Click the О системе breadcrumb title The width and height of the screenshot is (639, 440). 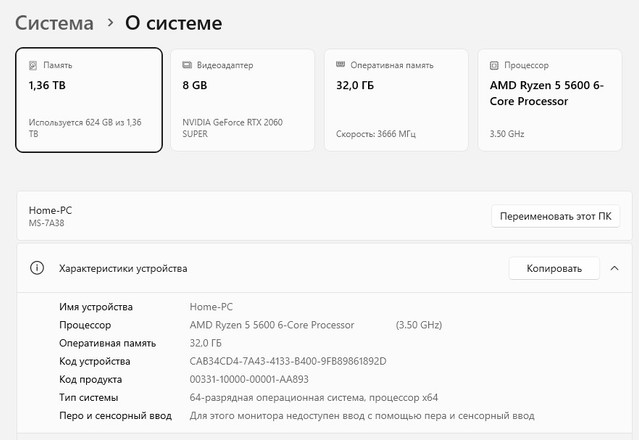174,23
